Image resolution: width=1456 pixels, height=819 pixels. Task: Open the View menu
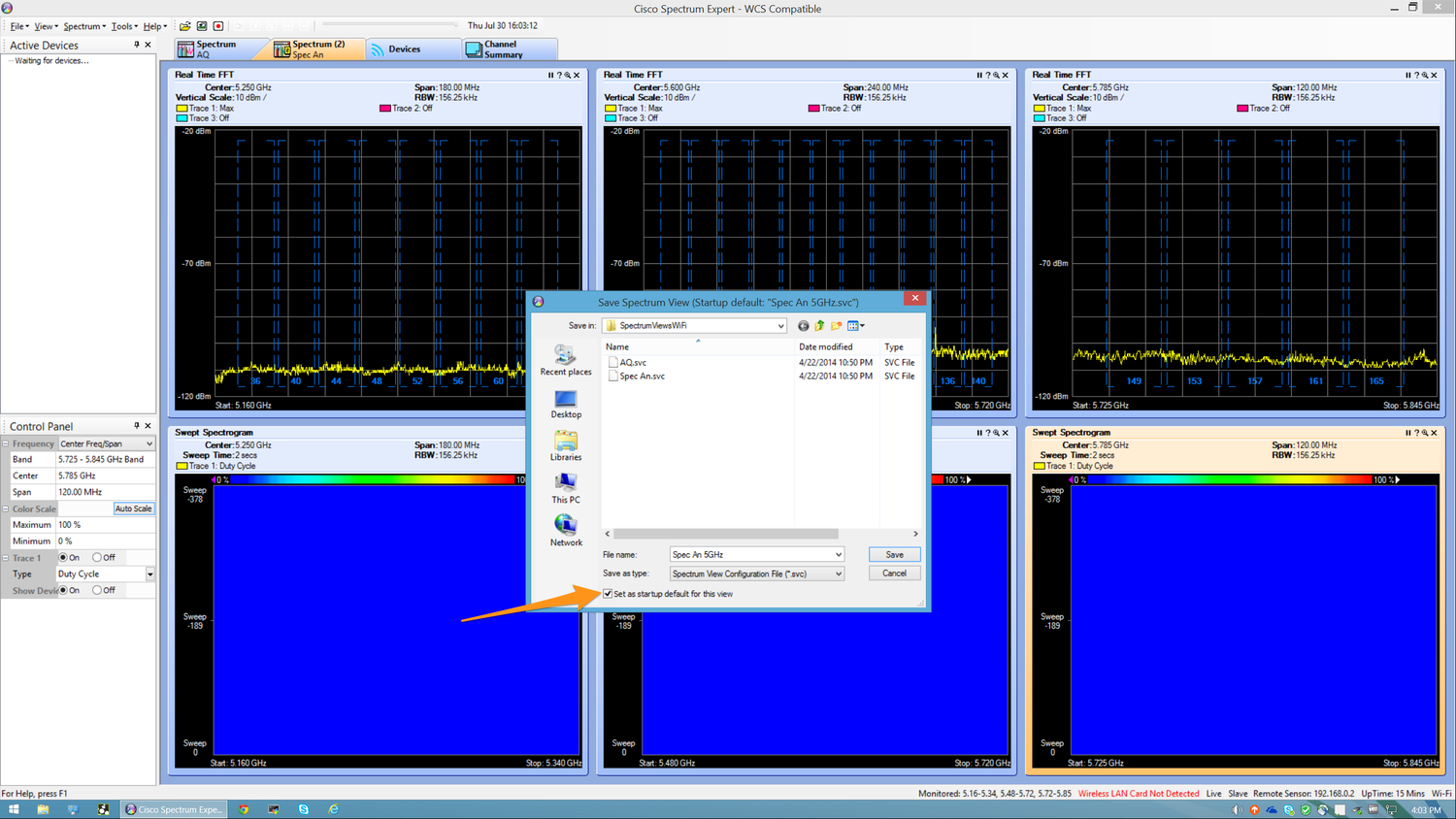click(45, 26)
